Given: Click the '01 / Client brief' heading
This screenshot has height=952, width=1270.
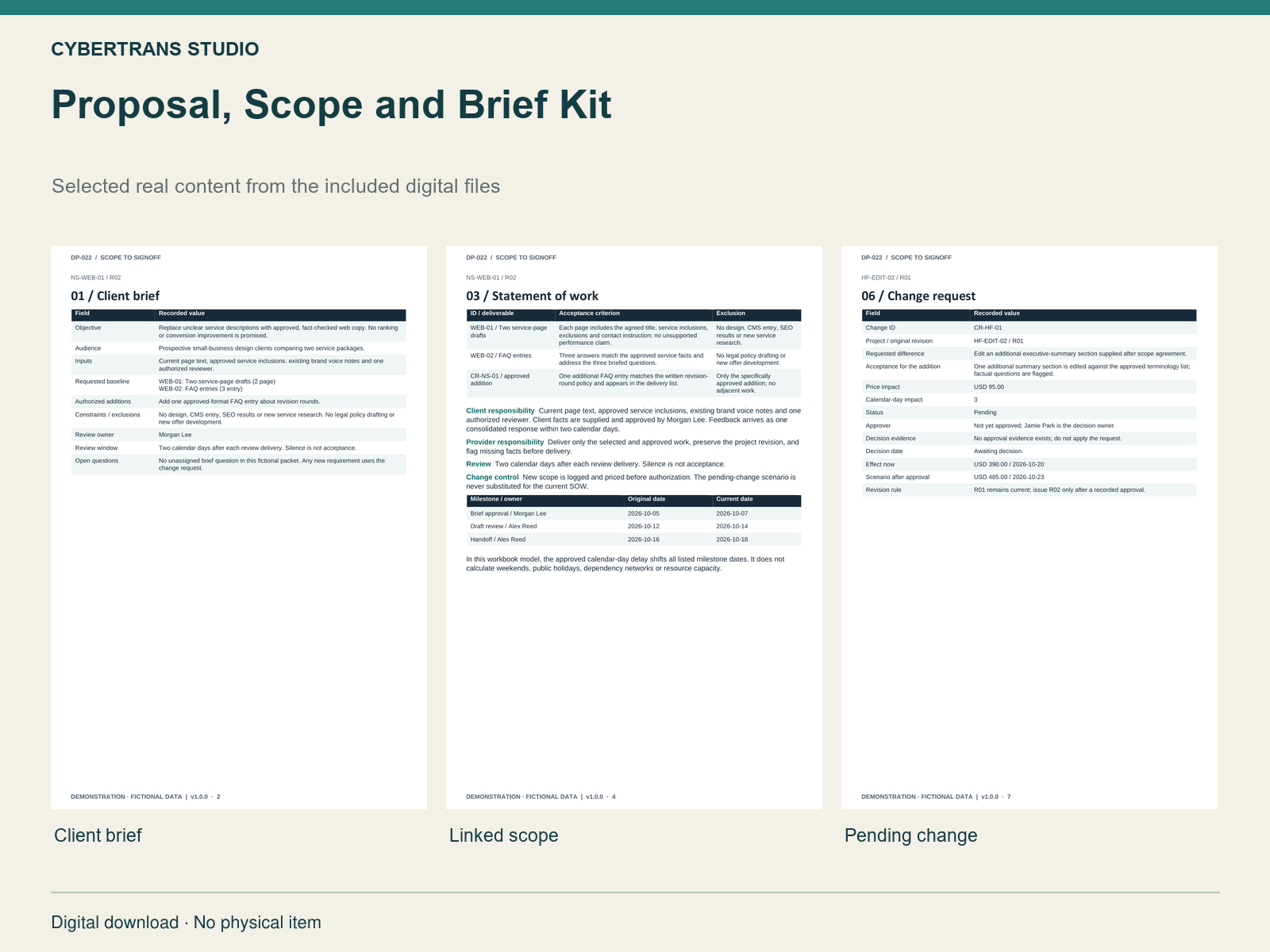Looking at the screenshot, I should [x=115, y=296].
